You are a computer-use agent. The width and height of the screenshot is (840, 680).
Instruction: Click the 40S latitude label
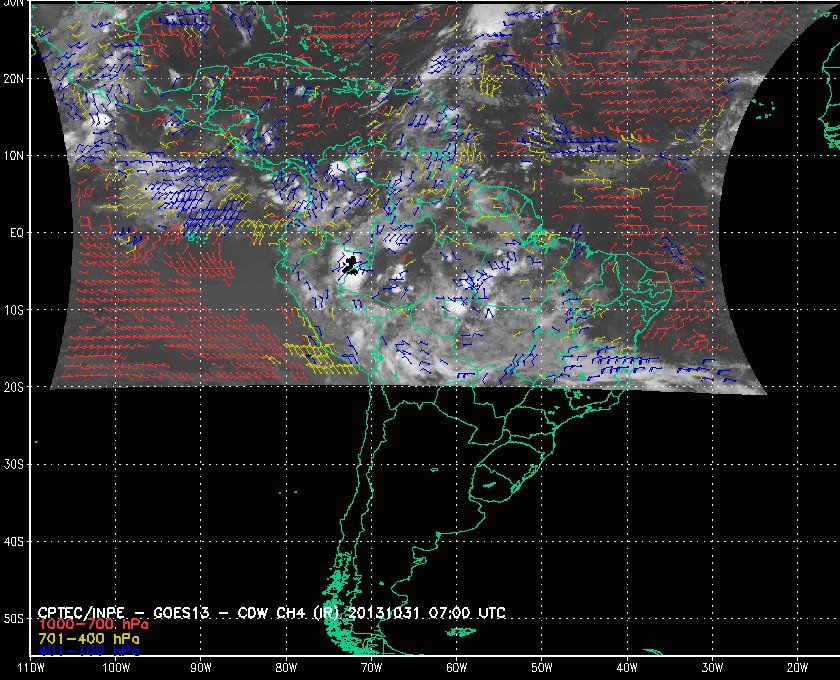[x=14, y=542]
